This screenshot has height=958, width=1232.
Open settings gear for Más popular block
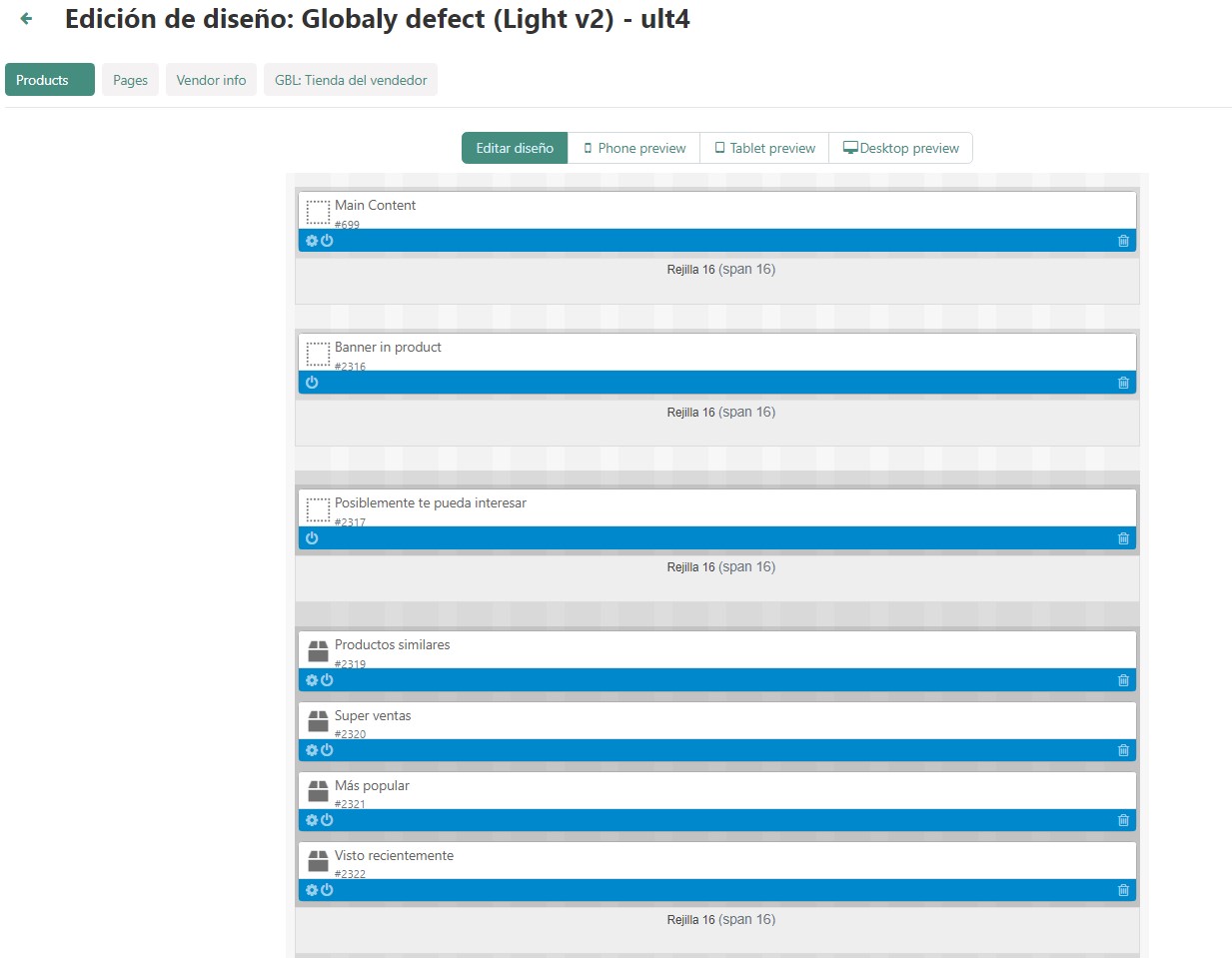click(312, 820)
